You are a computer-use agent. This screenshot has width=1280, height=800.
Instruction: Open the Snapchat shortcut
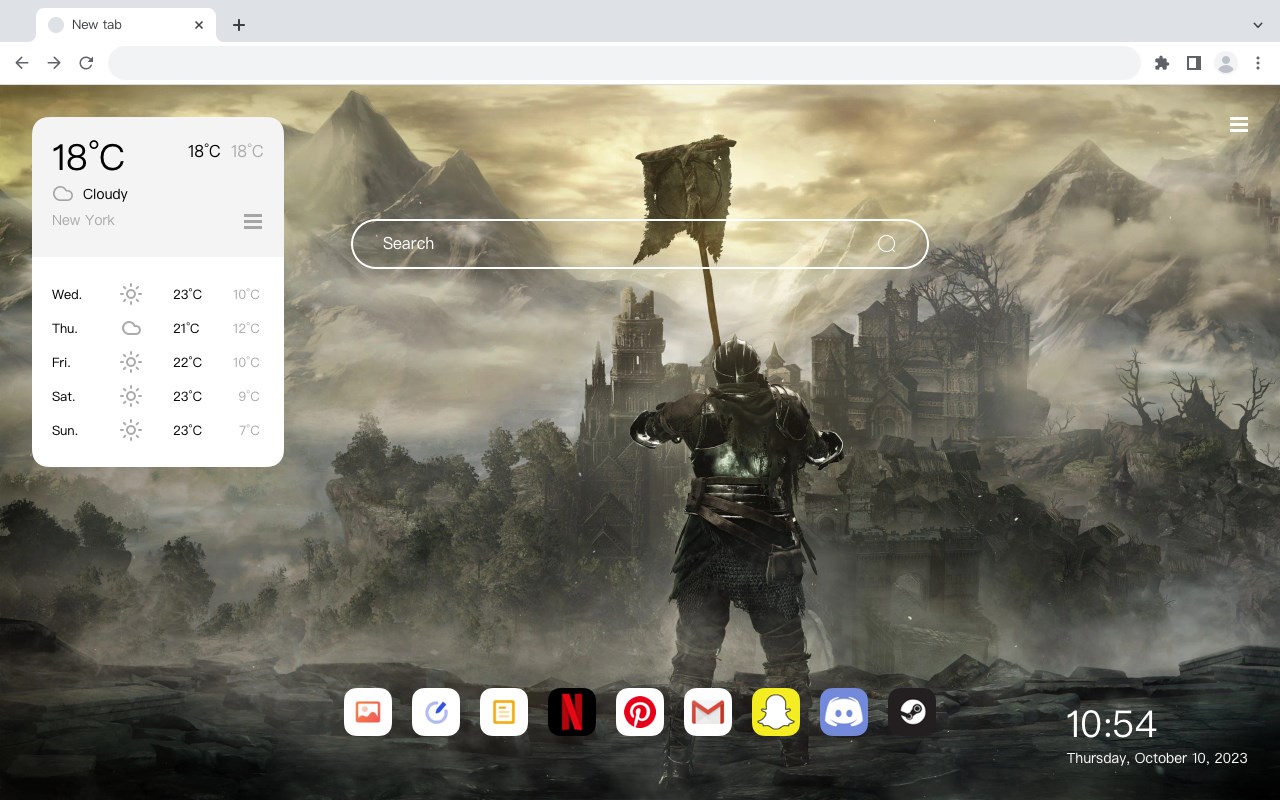pos(776,712)
